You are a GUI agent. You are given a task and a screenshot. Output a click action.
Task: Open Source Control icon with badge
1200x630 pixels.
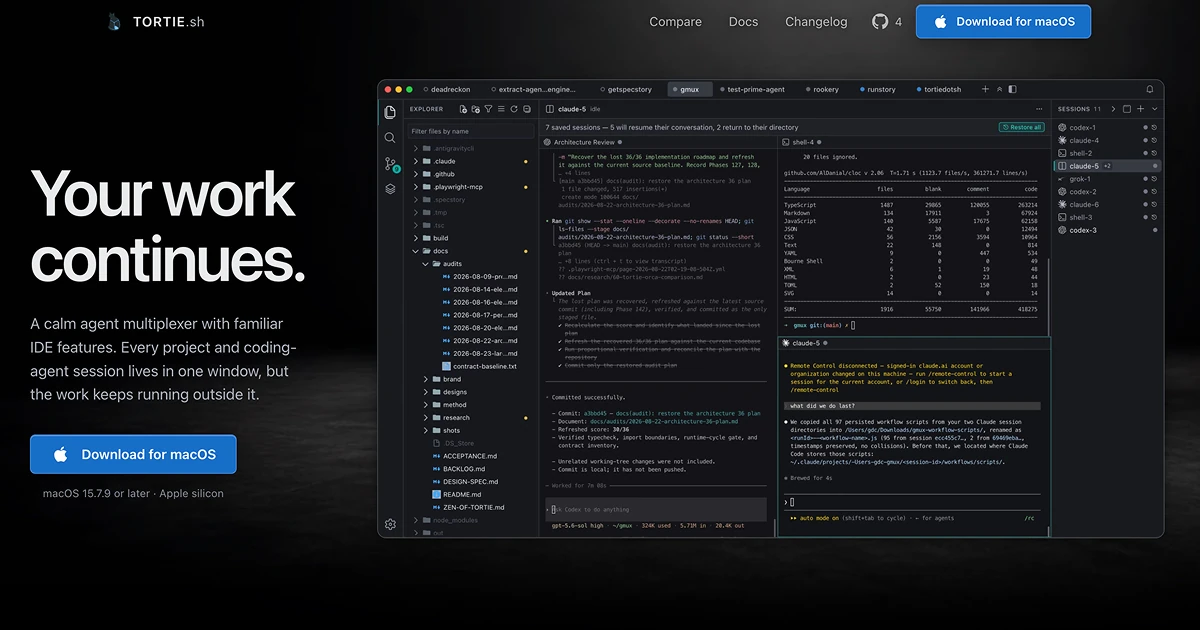pos(391,164)
